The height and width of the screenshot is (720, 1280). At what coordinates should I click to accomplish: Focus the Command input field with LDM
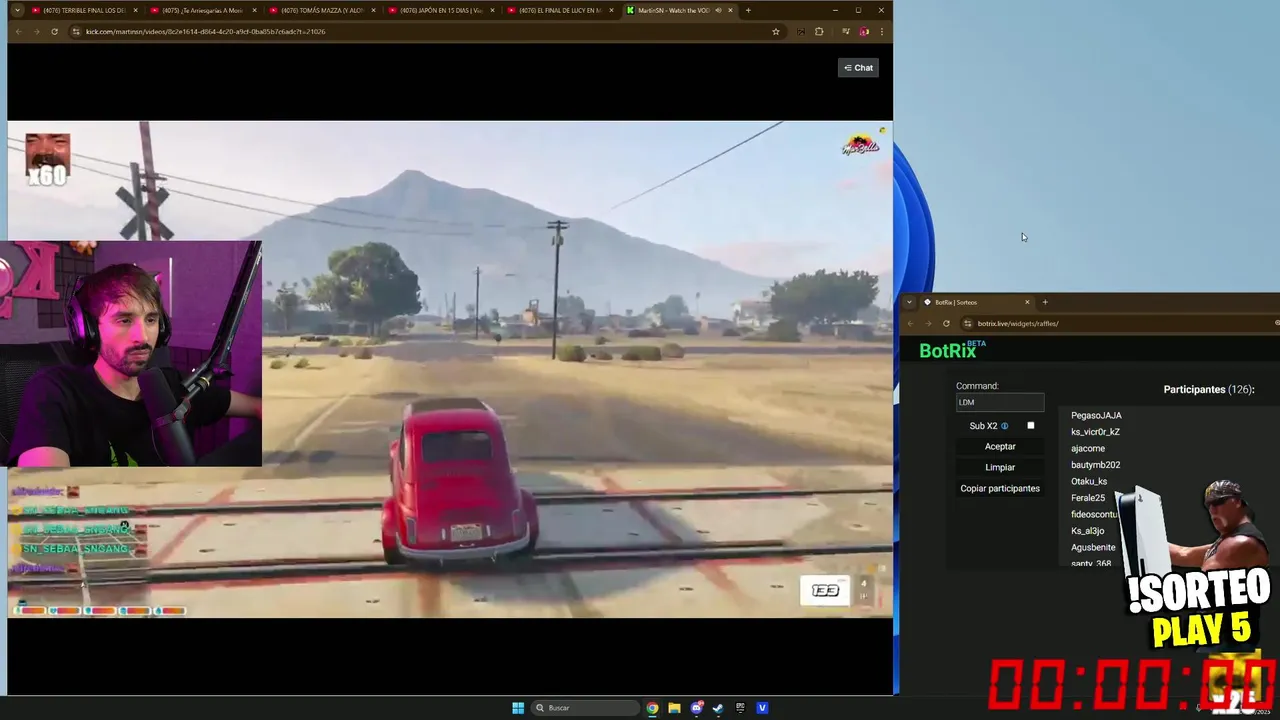pyautogui.click(x=1000, y=402)
